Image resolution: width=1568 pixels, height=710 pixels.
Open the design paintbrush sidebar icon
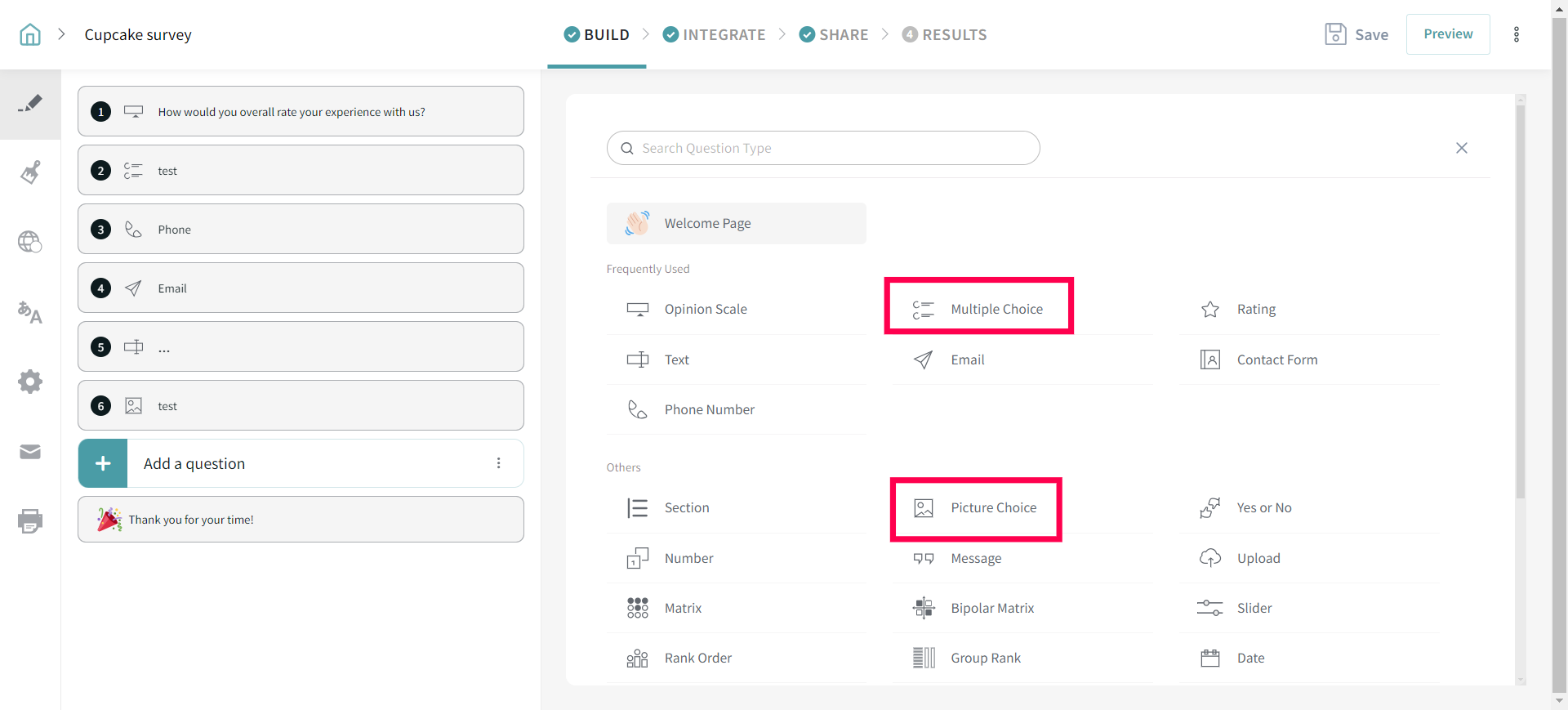click(x=30, y=172)
